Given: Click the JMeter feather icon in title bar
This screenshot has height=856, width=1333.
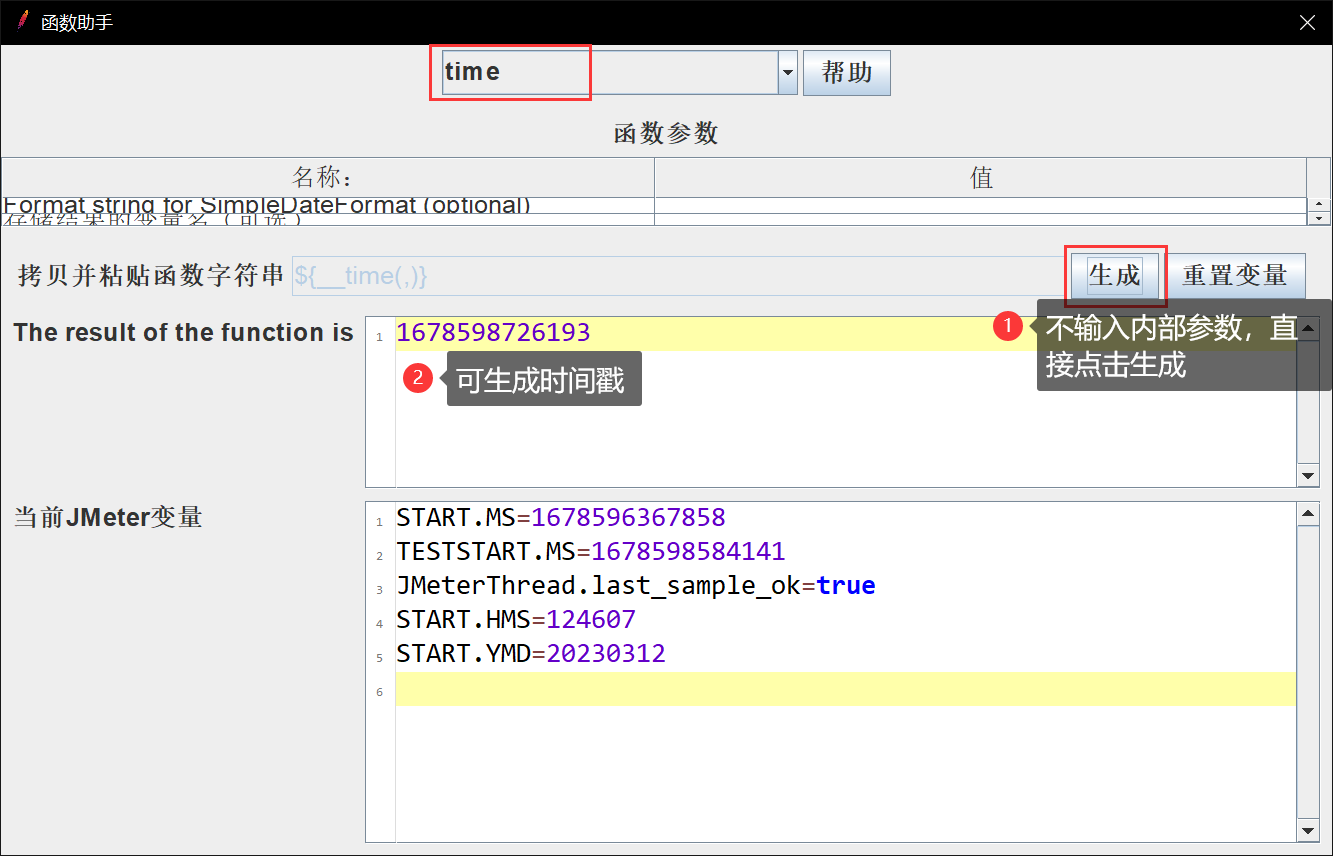Looking at the screenshot, I should pos(22,21).
